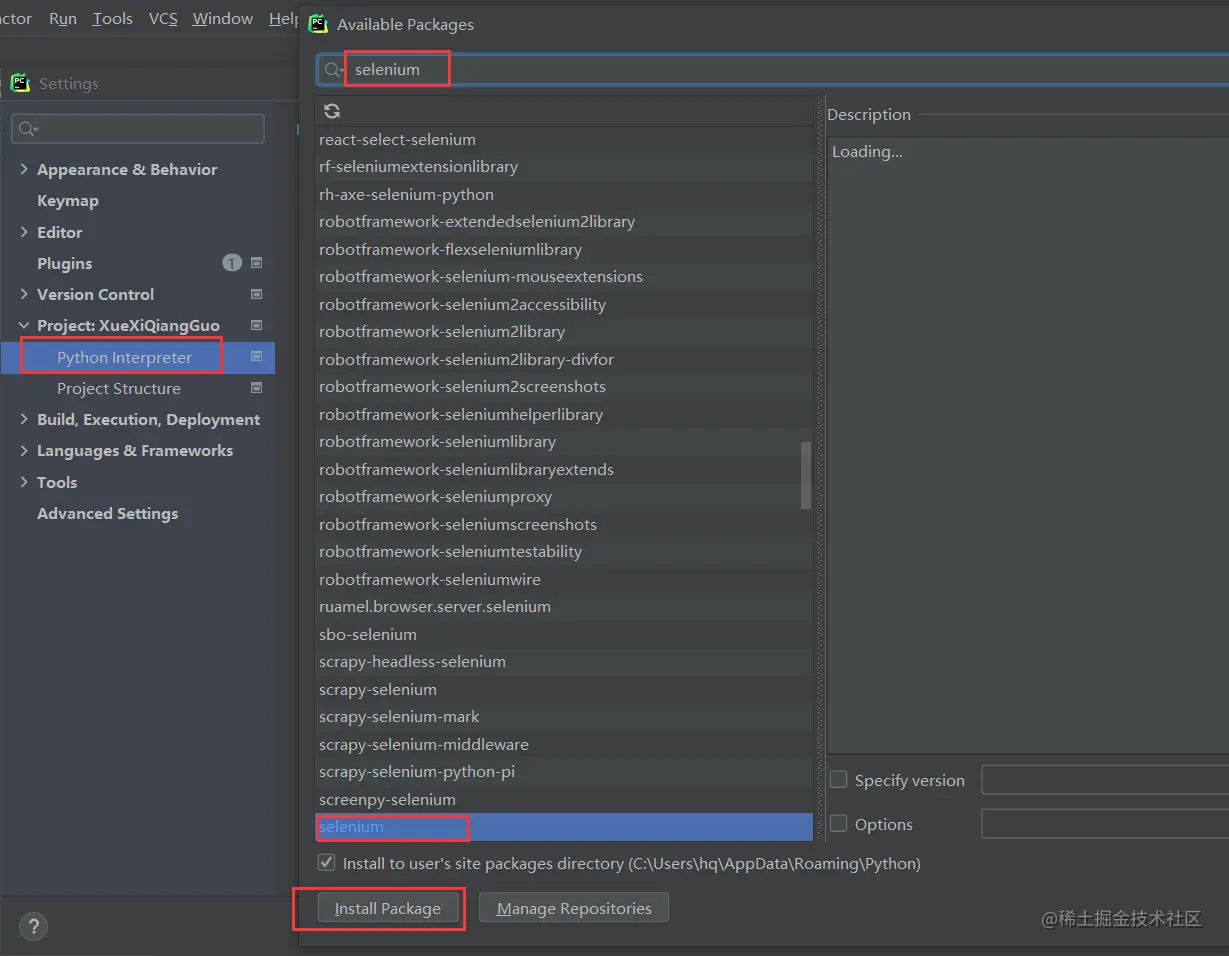Image resolution: width=1229 pixels, height=956 pixels.
Task: Click the Settings search magnifier icon
Action: [28, 129]
